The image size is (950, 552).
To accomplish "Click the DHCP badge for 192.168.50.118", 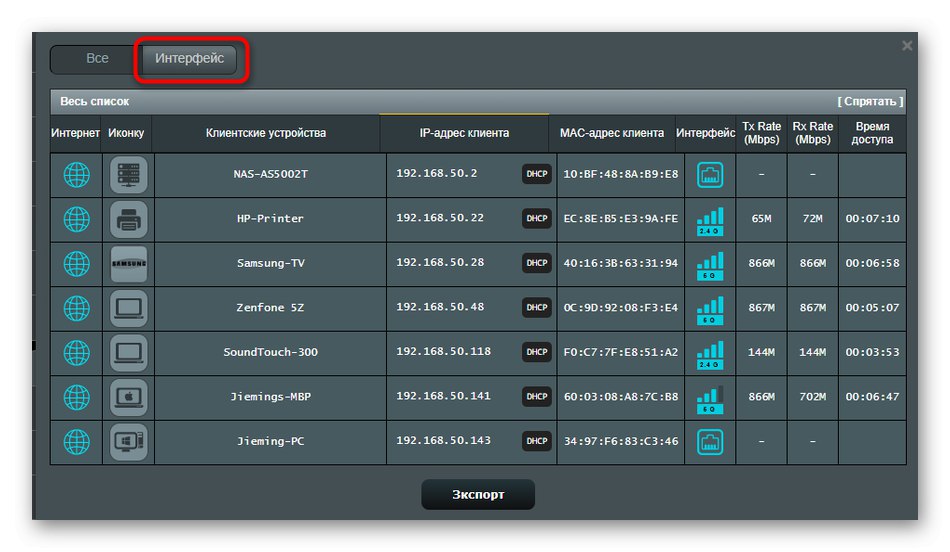I will 537,352.
